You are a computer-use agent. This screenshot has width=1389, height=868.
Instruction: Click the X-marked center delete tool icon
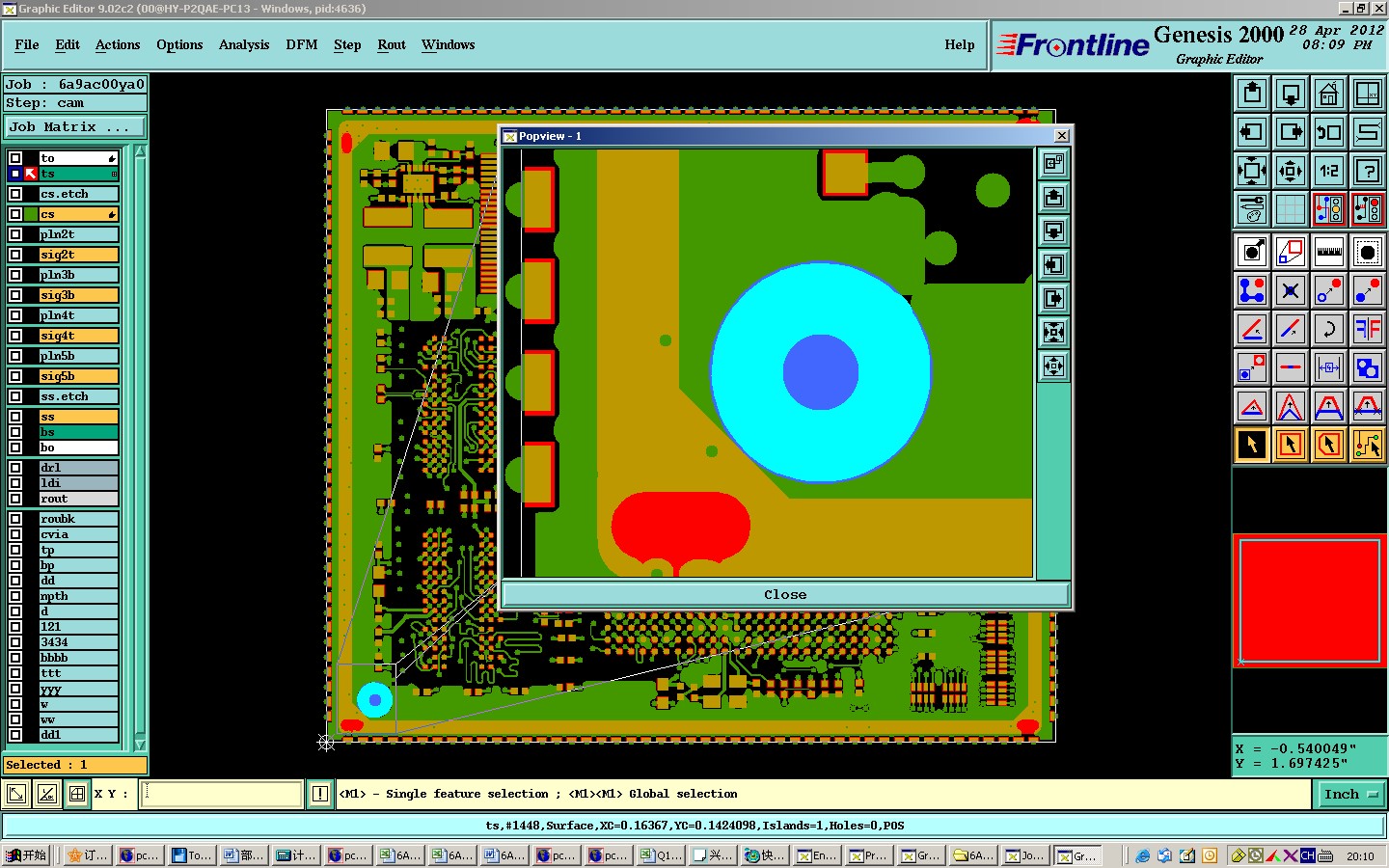[1291, 290]
